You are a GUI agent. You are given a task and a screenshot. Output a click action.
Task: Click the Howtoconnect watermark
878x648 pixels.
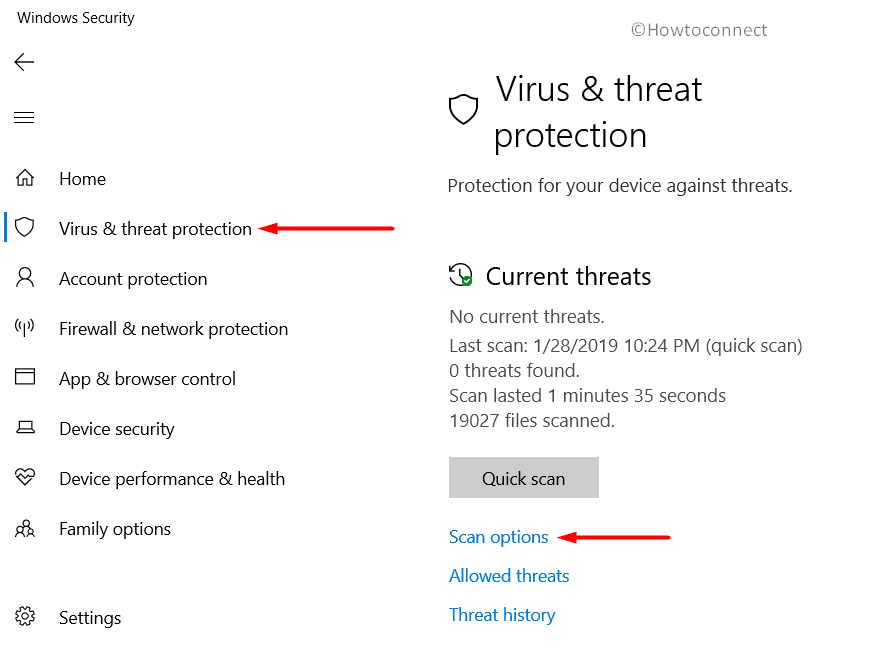coord(699,29)
